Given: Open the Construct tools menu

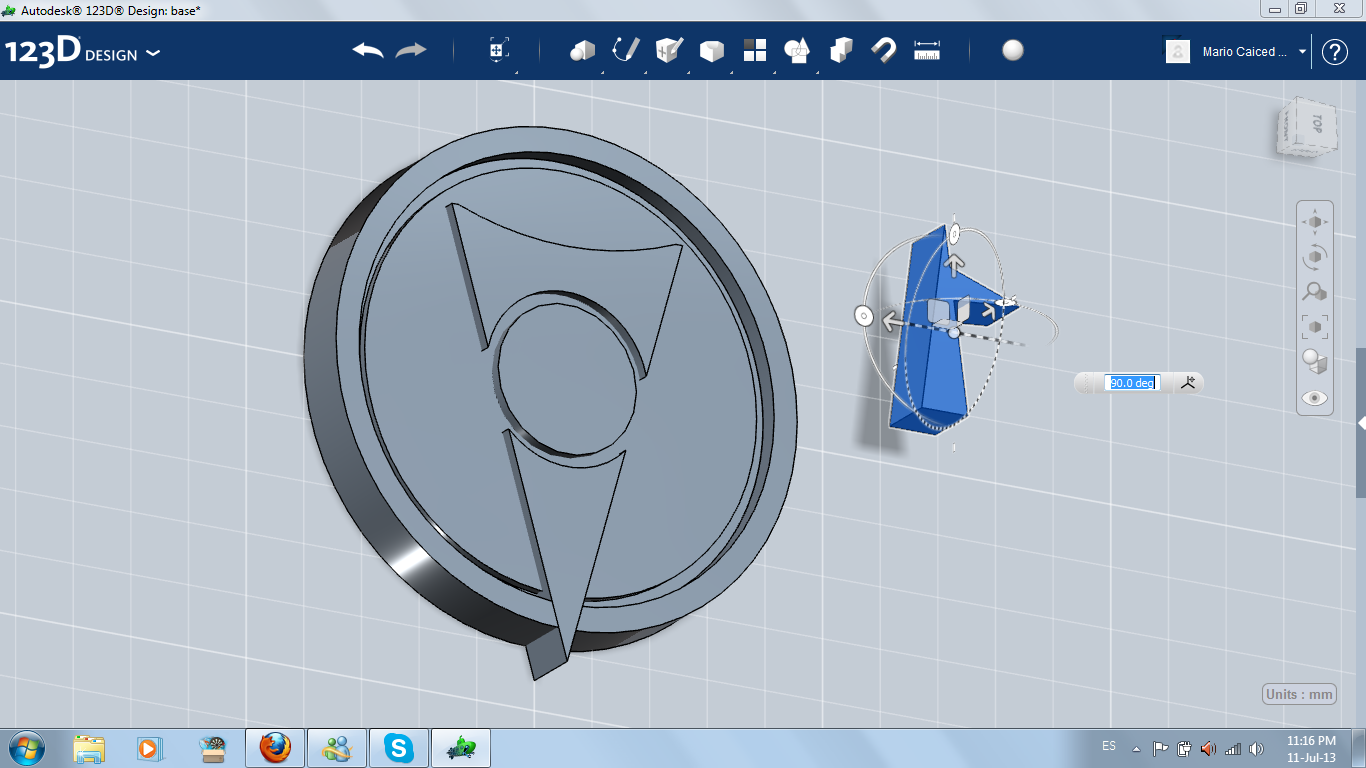Looking at the screenshot, I should 668,50.
